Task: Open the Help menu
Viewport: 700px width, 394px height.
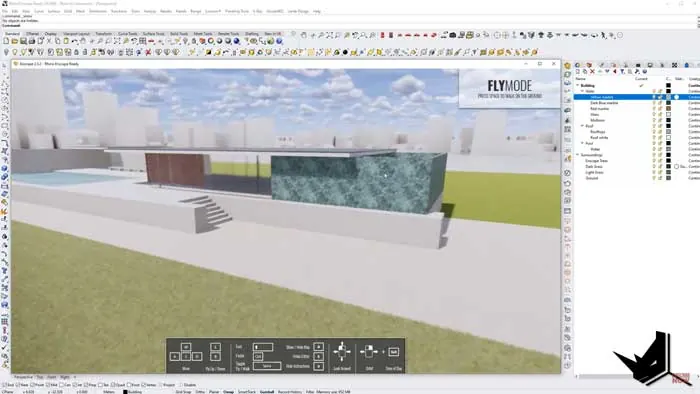Action: [x=317, y=11]
